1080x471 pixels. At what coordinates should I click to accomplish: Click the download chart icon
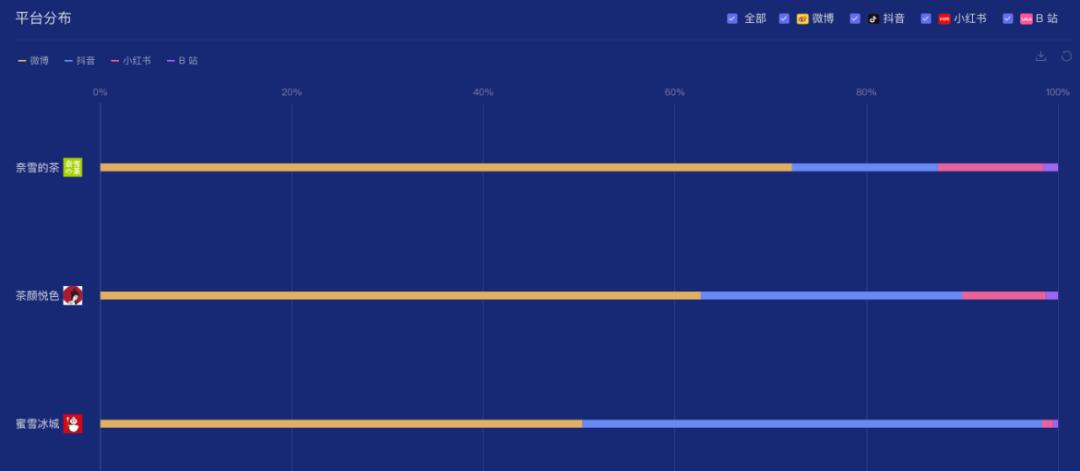(x=1040, y=56)
